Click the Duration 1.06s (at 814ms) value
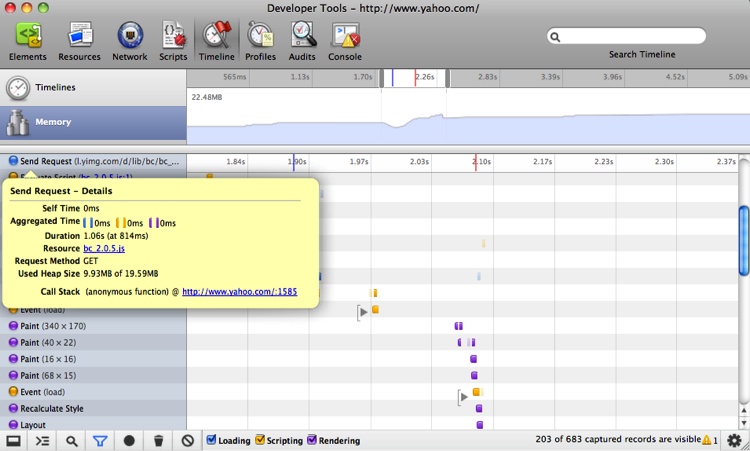Image resolution: width=750 pixels, height=451 pixels. click(116, 236)
